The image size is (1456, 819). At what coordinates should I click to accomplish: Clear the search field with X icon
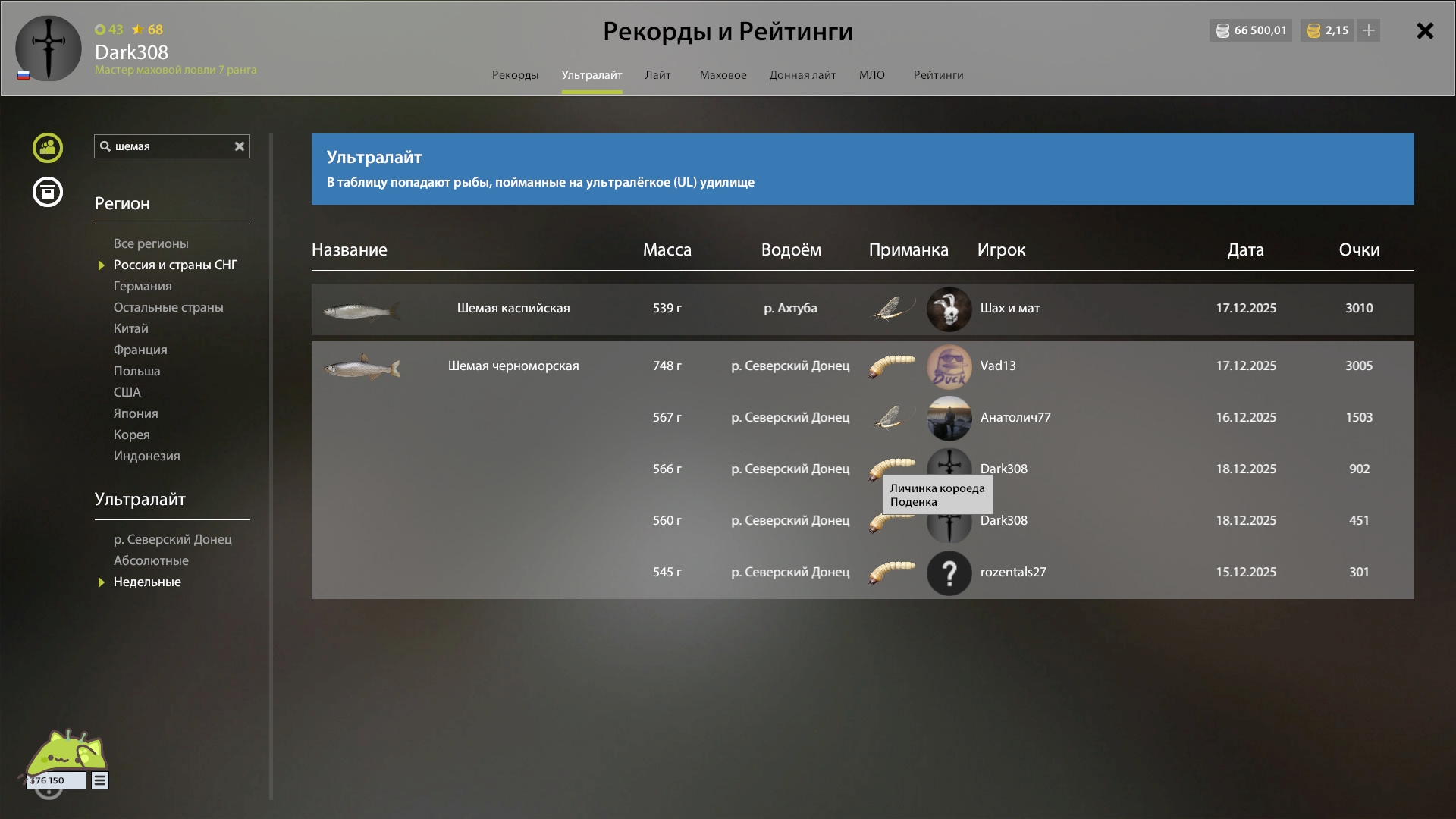[240, 146]
